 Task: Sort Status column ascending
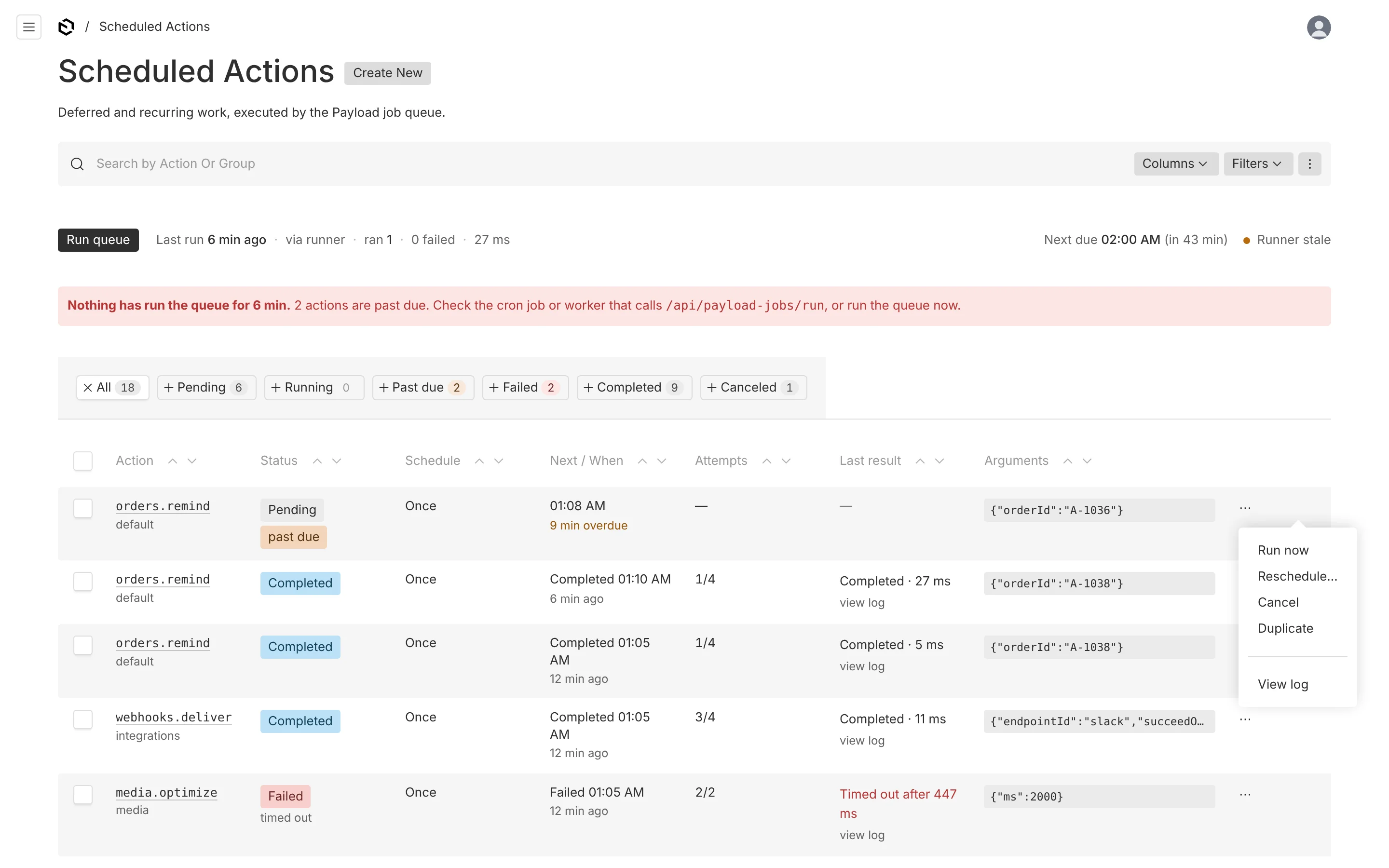317,461
